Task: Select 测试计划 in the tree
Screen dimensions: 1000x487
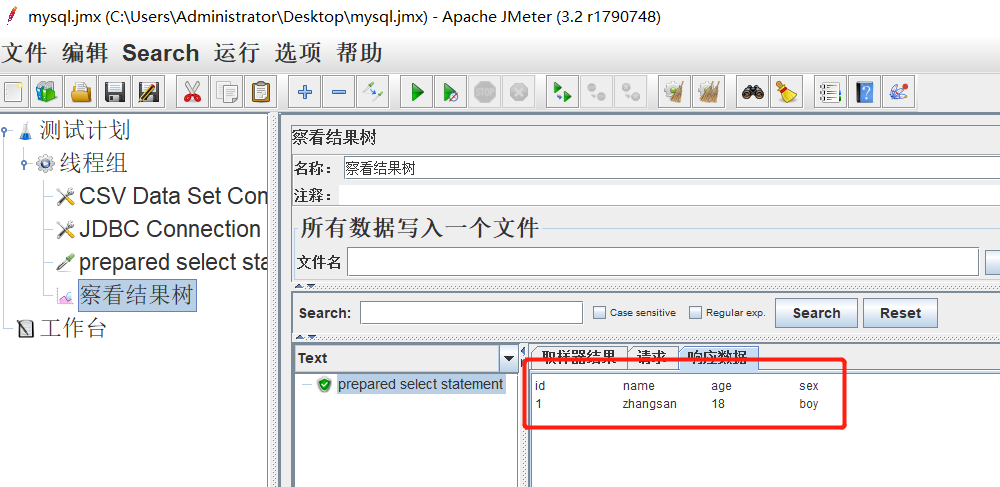Action: click(85, 131)
